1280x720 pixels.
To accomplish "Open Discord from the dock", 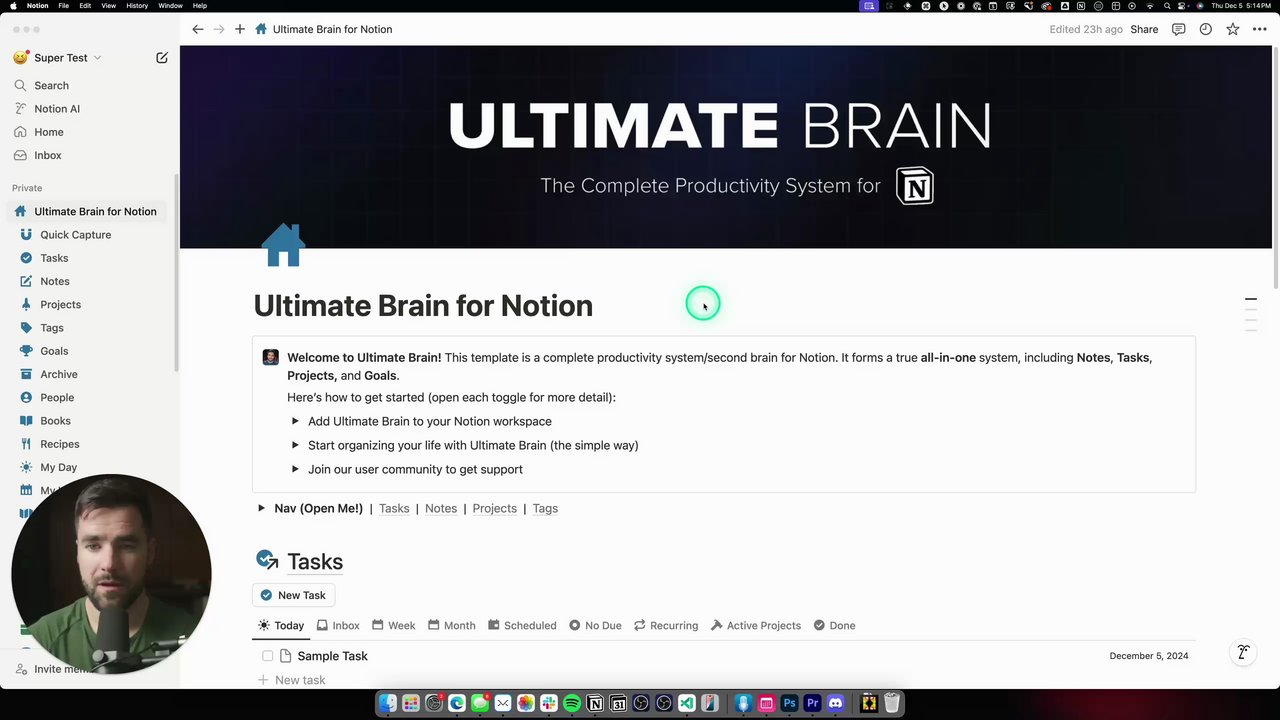I will [x=835, y=704].
